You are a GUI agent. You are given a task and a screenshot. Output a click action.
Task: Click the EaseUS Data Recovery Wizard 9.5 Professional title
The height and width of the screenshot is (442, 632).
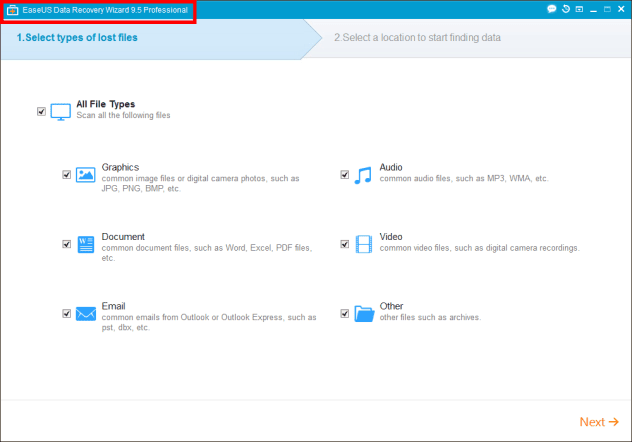tap(105, 10)
